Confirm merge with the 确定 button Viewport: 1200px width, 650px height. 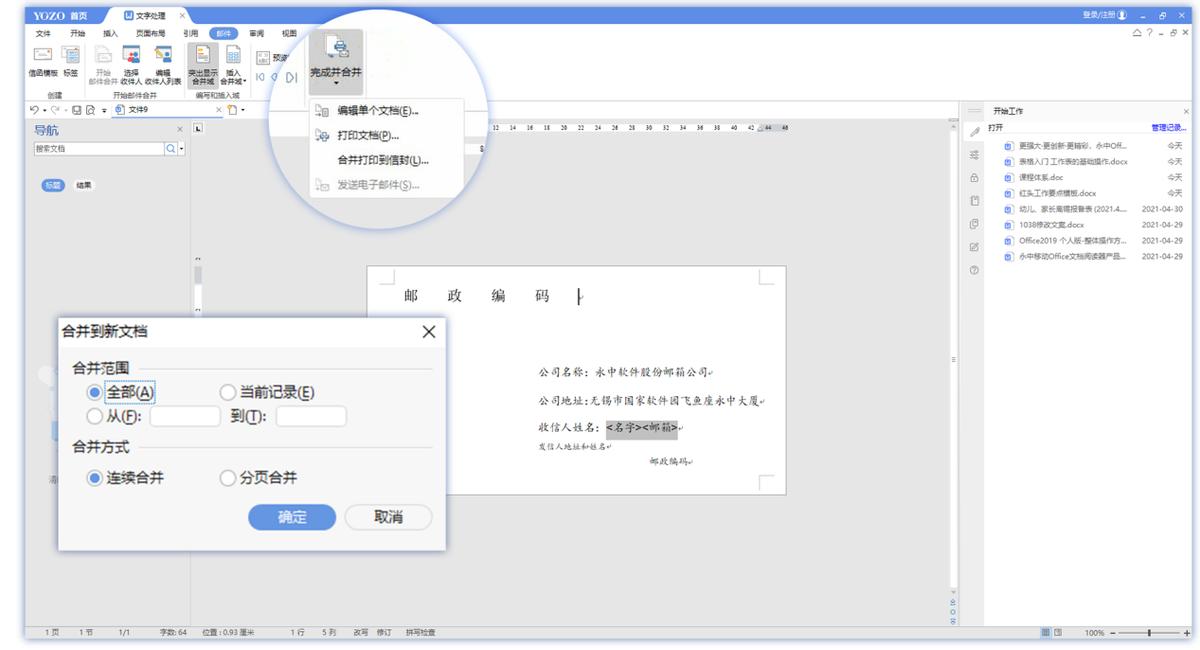pyautogui.click(x=291, y=517)
